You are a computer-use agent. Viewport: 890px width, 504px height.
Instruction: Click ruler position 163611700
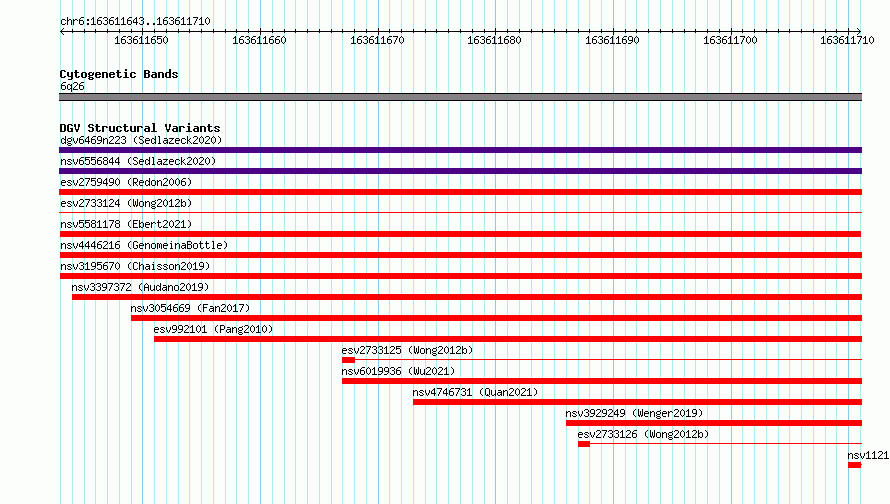point(731,40)
